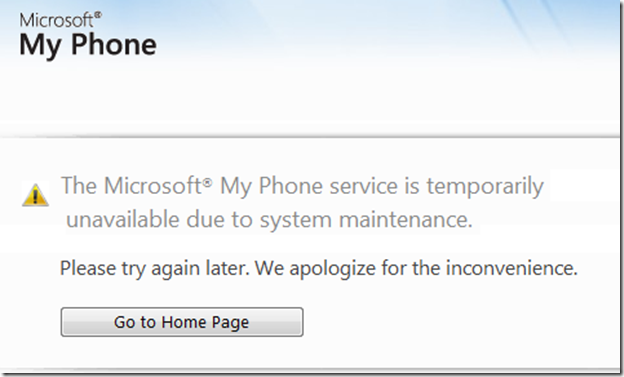The width and height of the screenshot is (624, 377).
Task: Click 'My Phone service' in the gray heading
Action: [309, 186]
